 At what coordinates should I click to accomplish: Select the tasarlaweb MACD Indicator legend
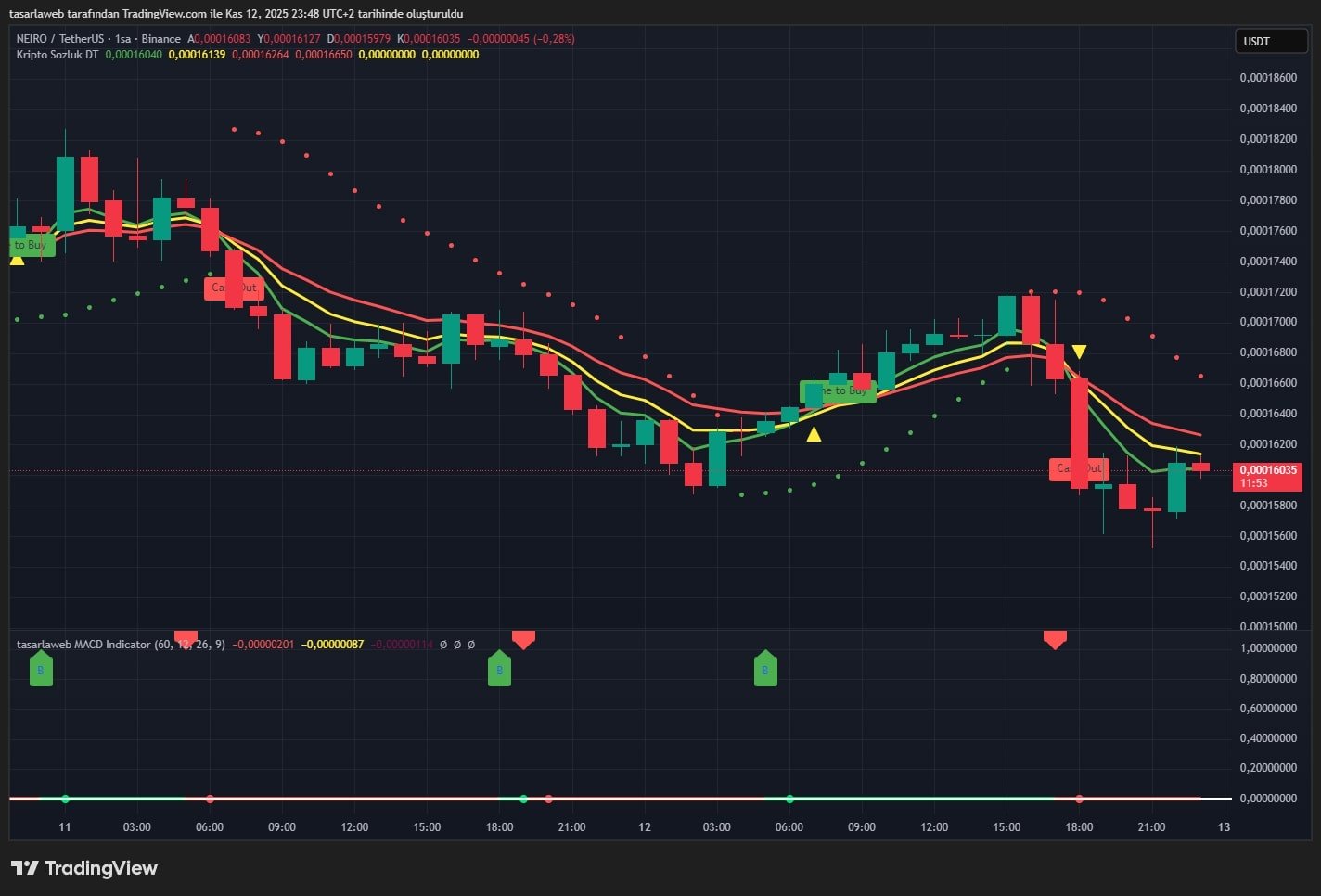click(x=83, y=645)
